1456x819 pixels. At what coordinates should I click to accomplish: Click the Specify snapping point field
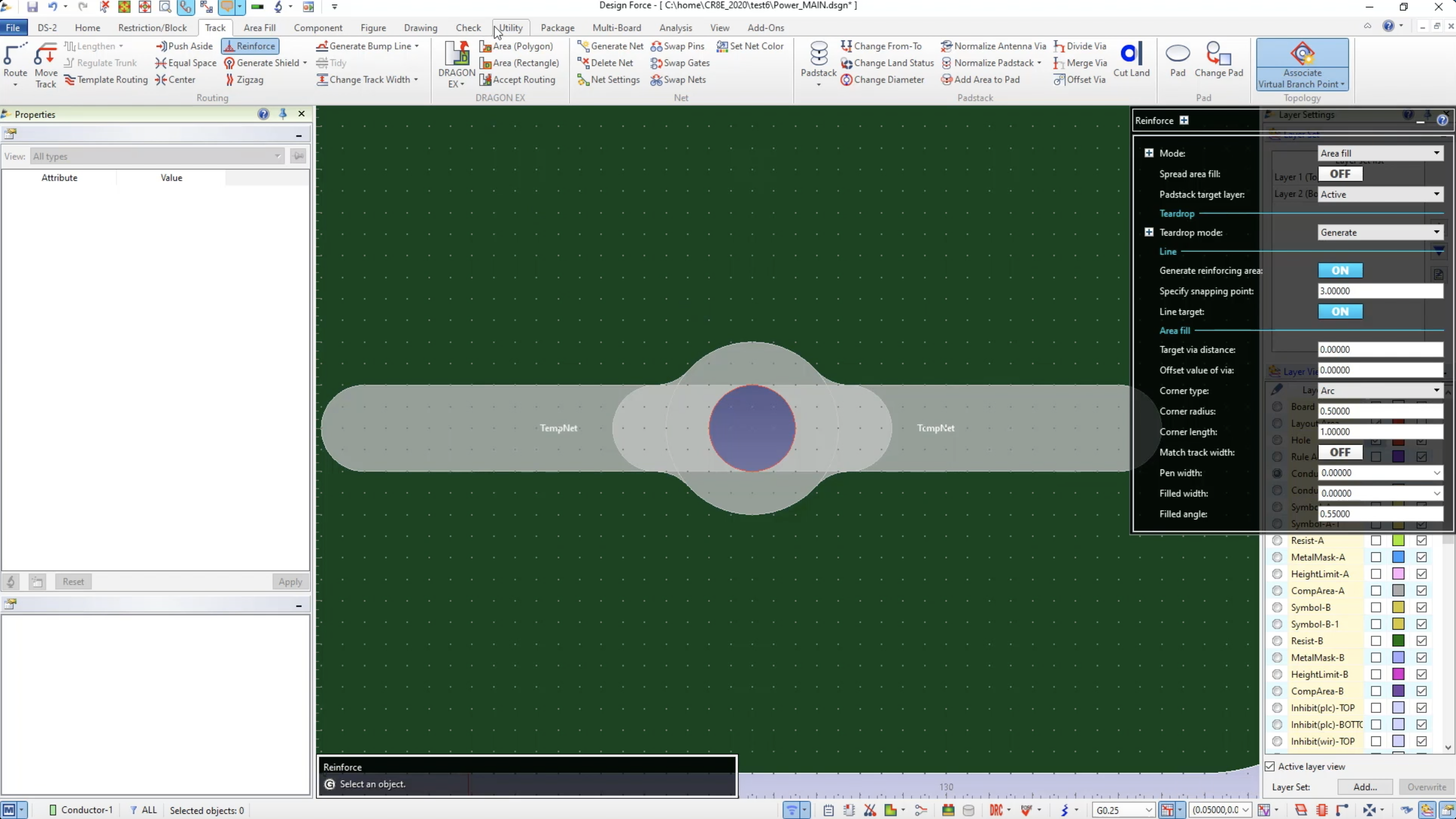pos(1380,291)
